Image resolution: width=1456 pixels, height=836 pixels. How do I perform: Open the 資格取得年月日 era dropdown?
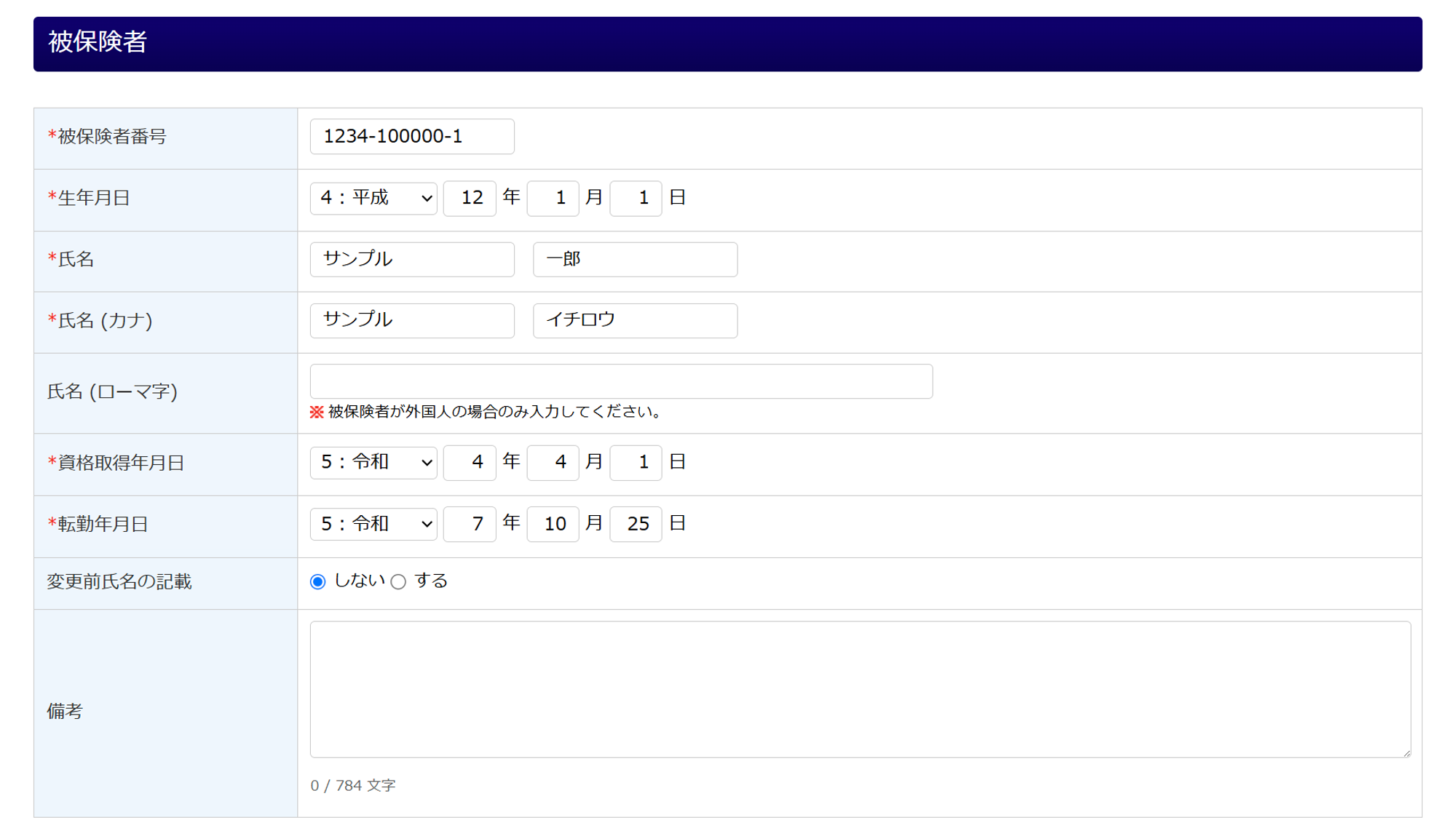pos(373,462)
